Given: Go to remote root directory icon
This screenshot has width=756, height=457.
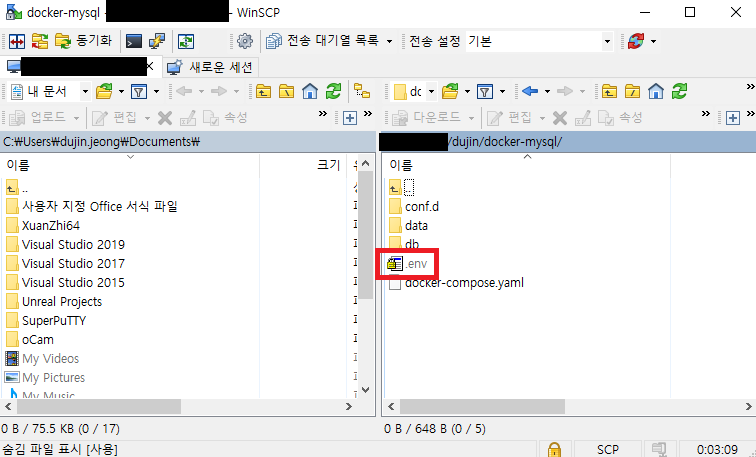Looking at the screenshot, I should pos(633,91).
